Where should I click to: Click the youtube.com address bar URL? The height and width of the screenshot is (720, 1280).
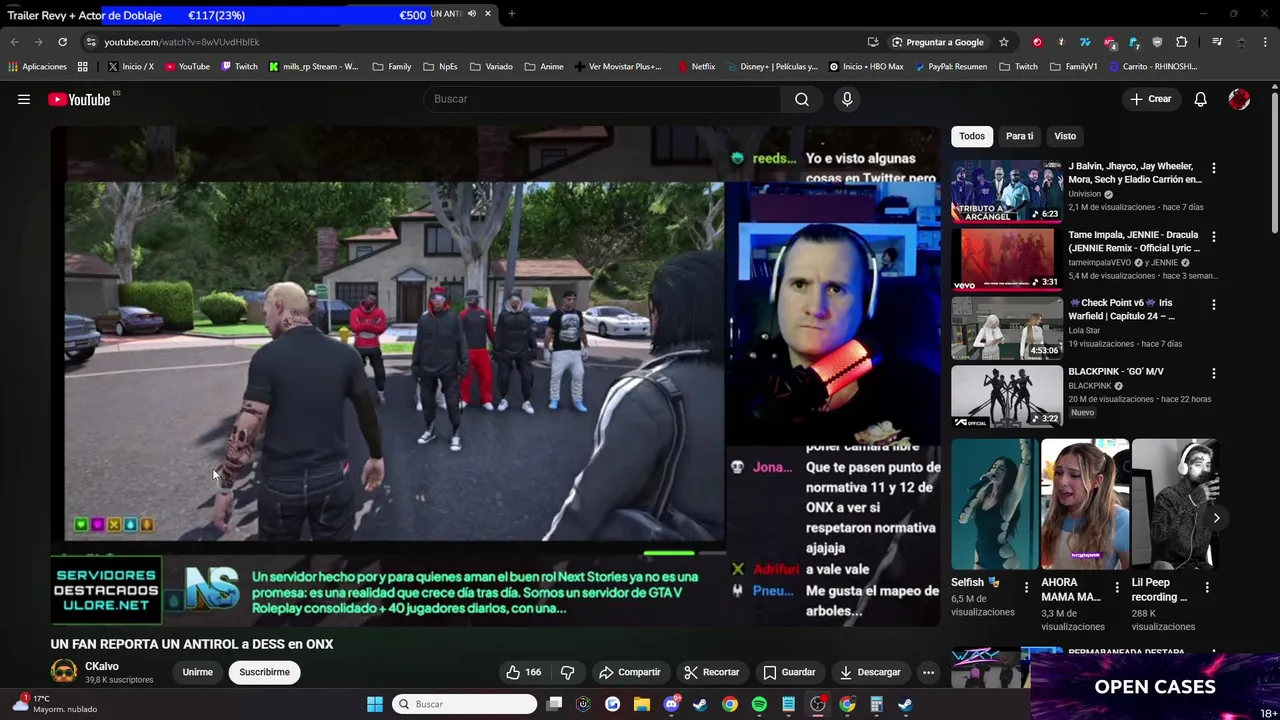[x=182, y=42]
